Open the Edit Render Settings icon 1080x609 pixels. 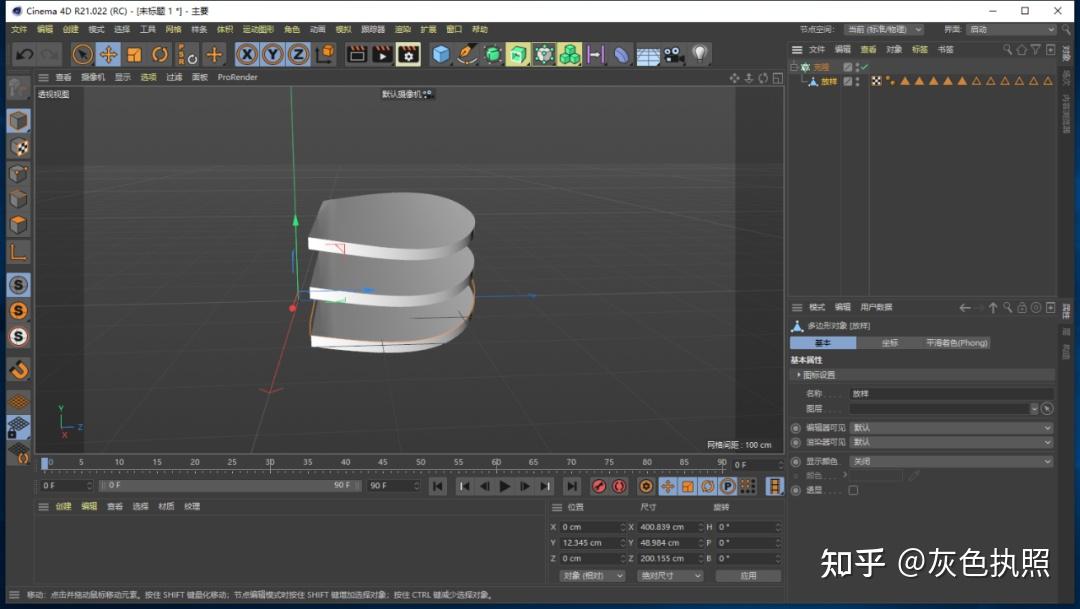[x=408, y=55]
